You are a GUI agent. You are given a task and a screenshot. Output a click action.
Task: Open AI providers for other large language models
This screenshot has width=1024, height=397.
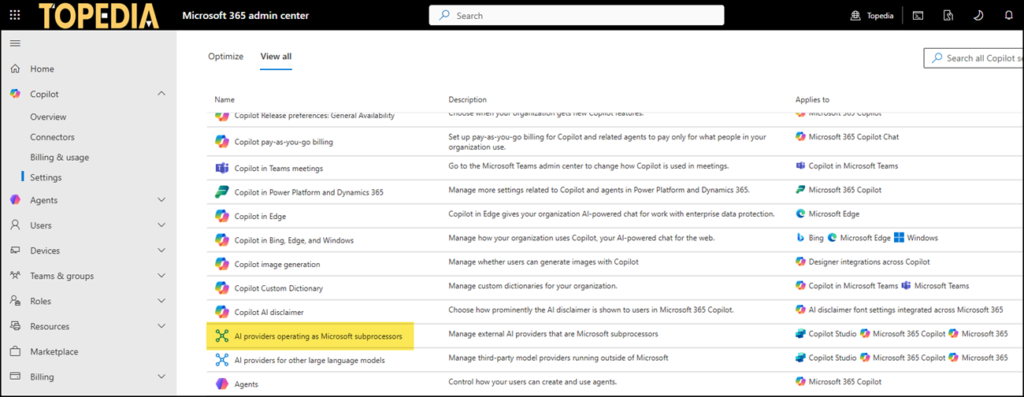pos(310,360)
